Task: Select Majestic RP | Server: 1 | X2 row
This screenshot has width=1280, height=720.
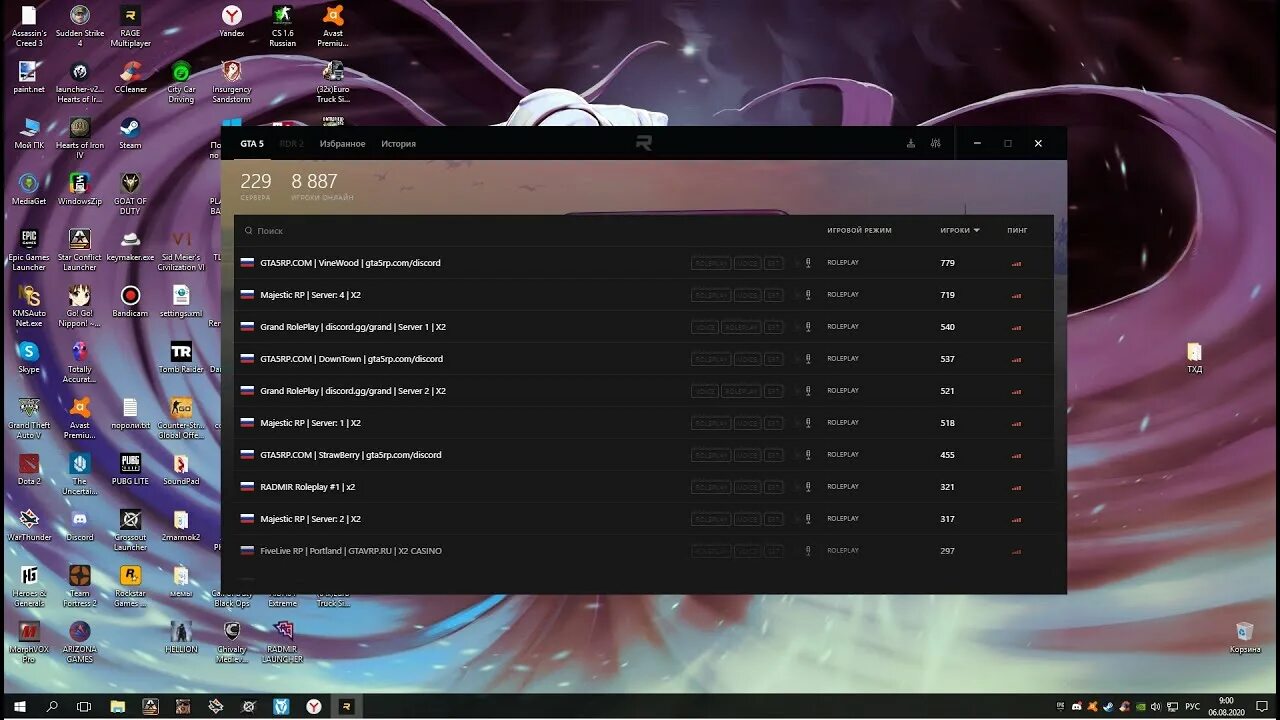Action: [x=644, y=423]
